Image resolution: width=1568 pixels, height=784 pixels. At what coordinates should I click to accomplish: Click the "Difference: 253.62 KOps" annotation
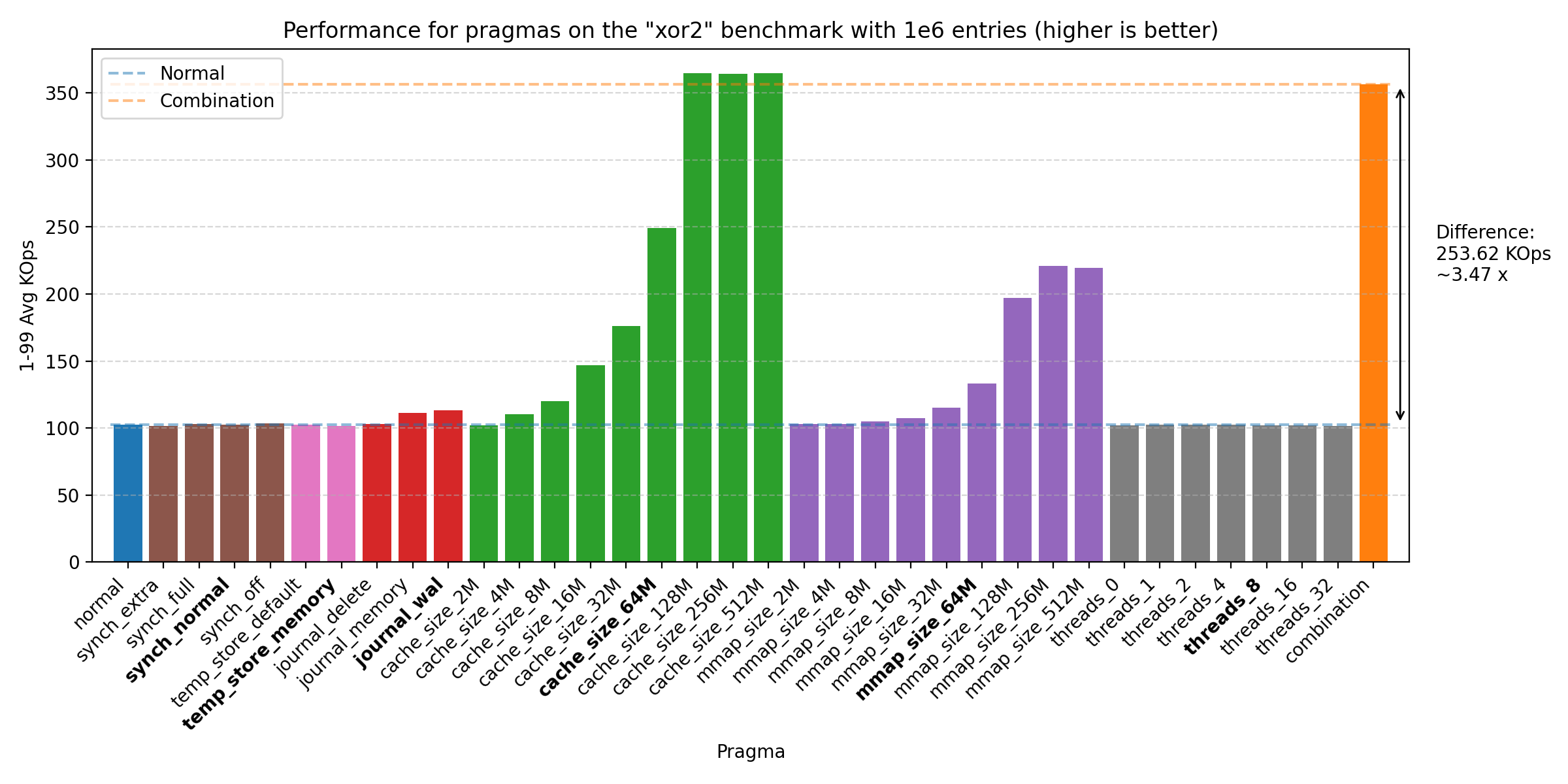click(x=1492, y=253)
